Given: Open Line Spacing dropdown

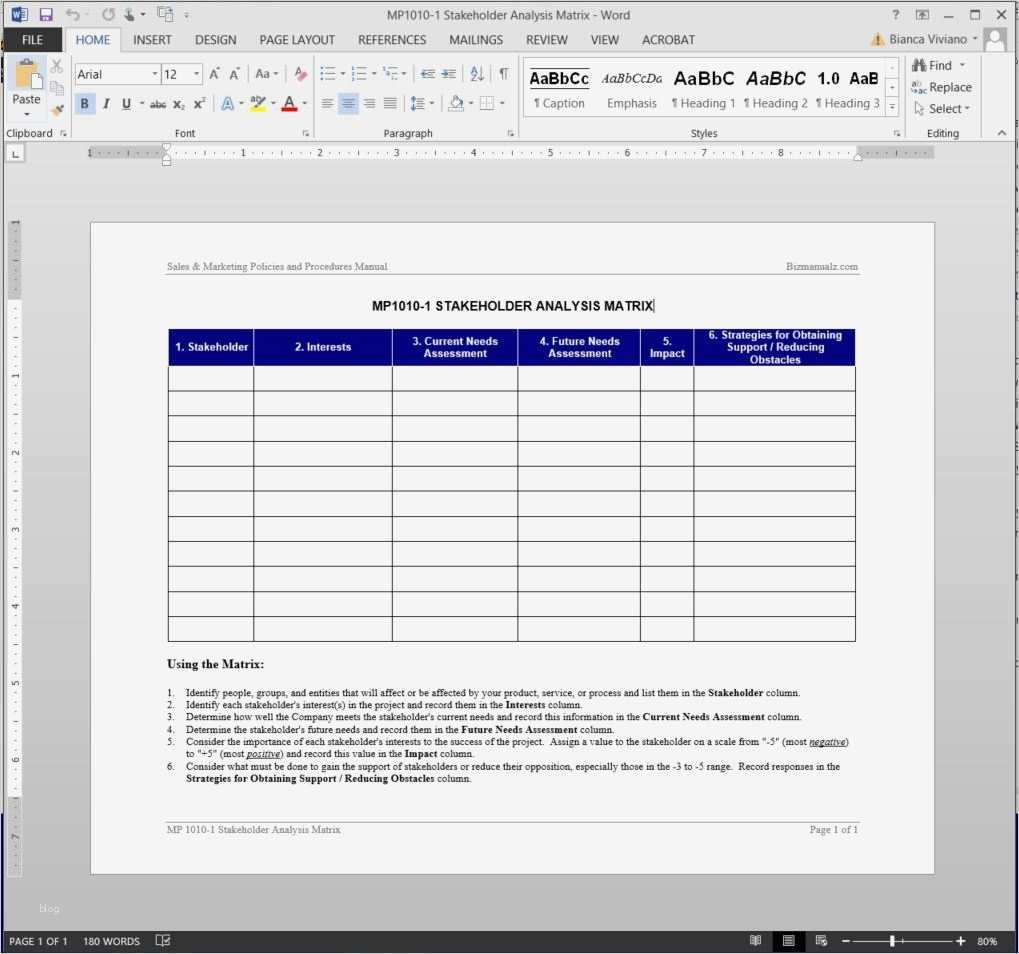Looking at the screenshot, I should (422, 103).
